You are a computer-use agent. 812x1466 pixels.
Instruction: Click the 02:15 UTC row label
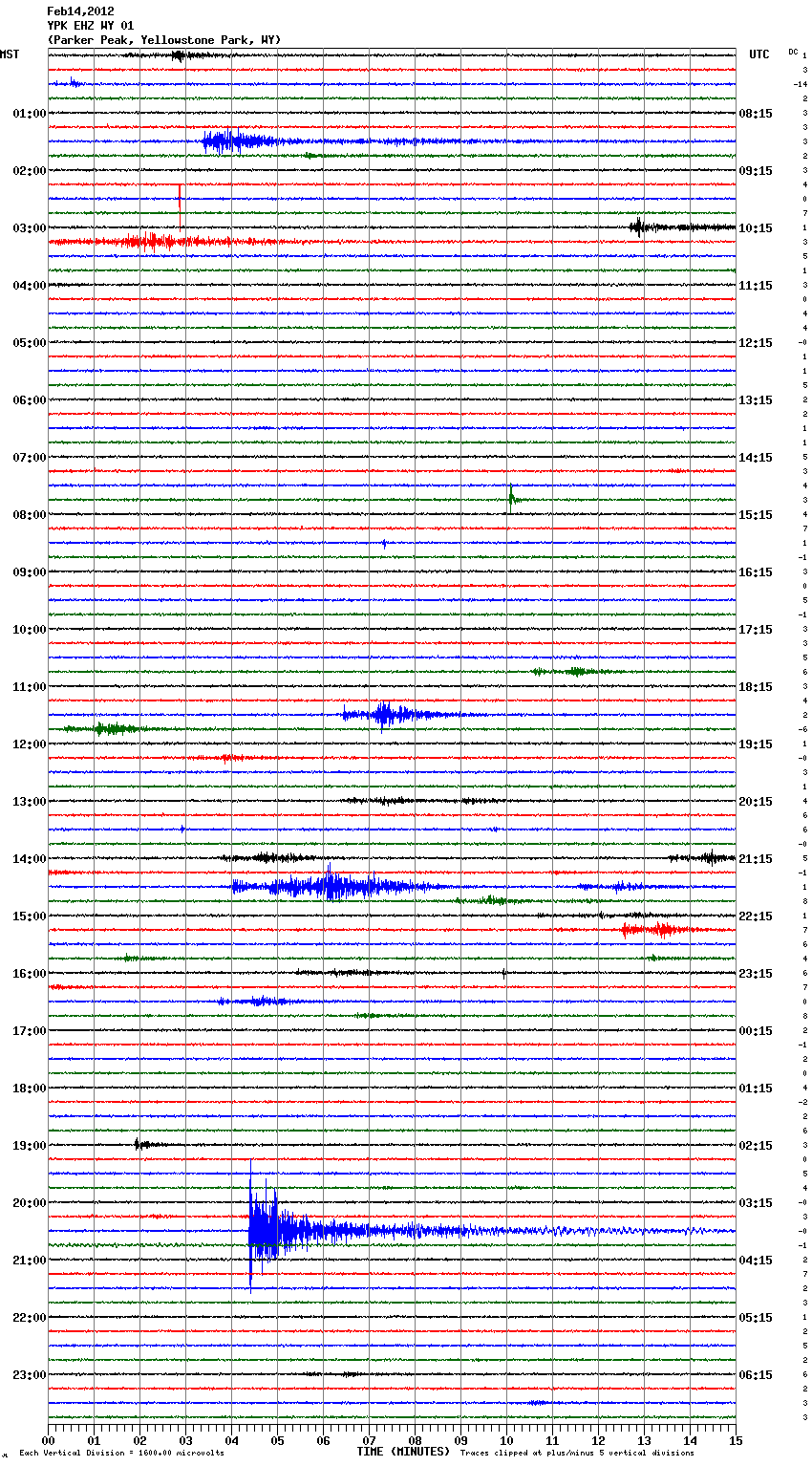(x=756, y=1146)
